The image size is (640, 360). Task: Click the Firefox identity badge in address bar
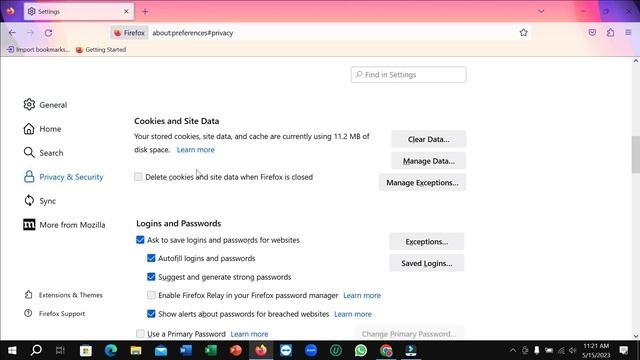coord(129,33)
